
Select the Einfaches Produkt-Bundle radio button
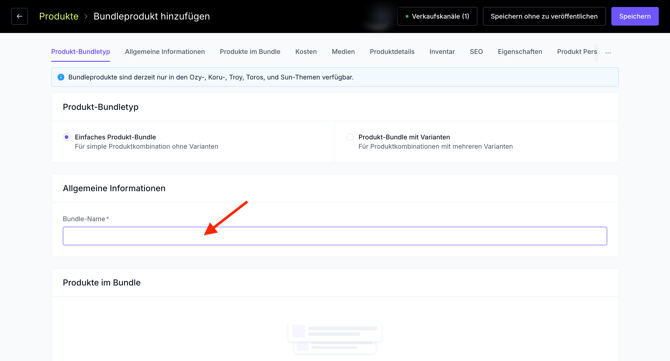[x=66, y=137]
